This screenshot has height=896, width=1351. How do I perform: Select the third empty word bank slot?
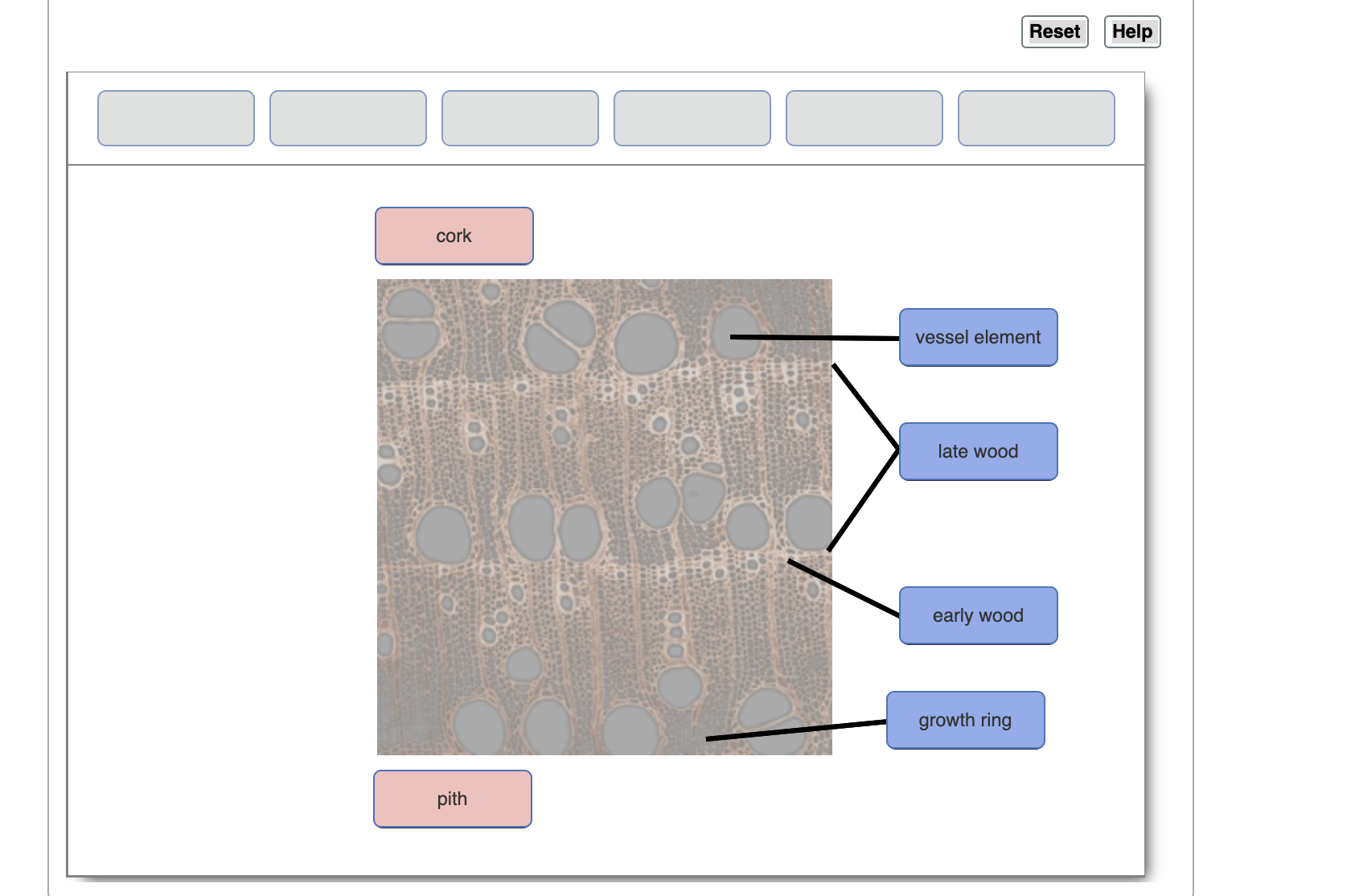click(x=519, y=117)
